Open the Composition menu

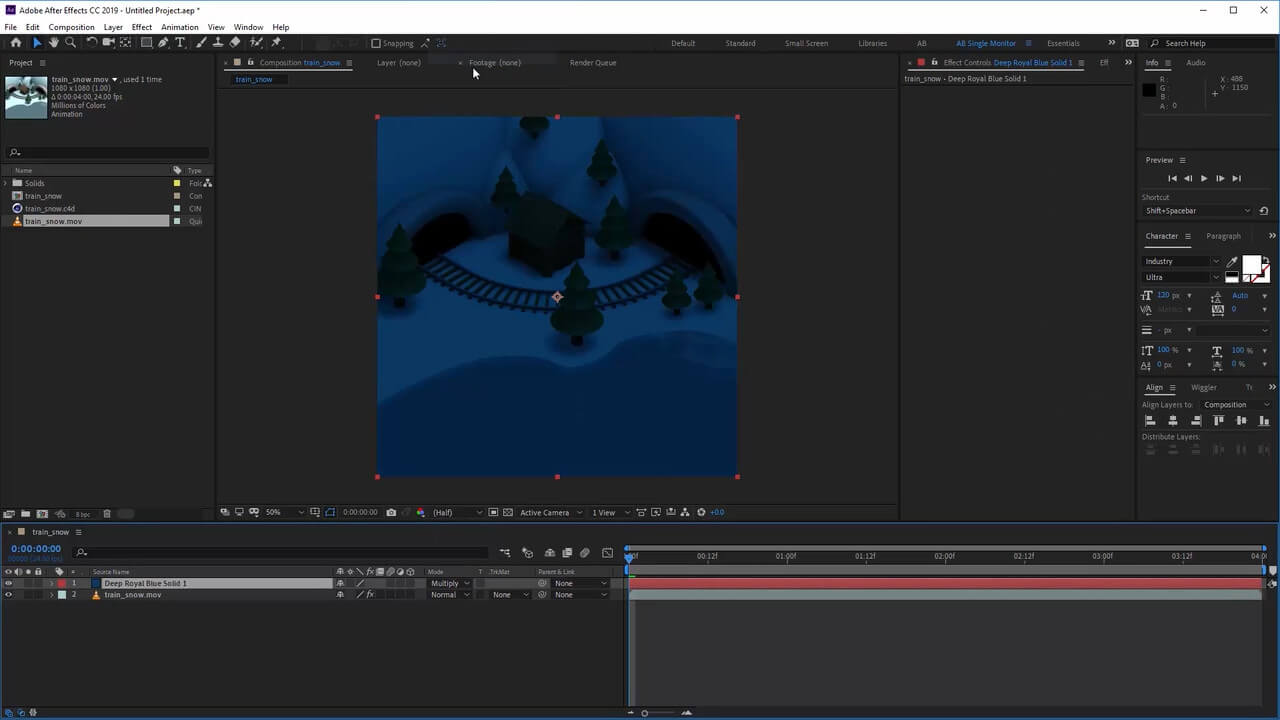pyautogui.click(x=71, y=27)
